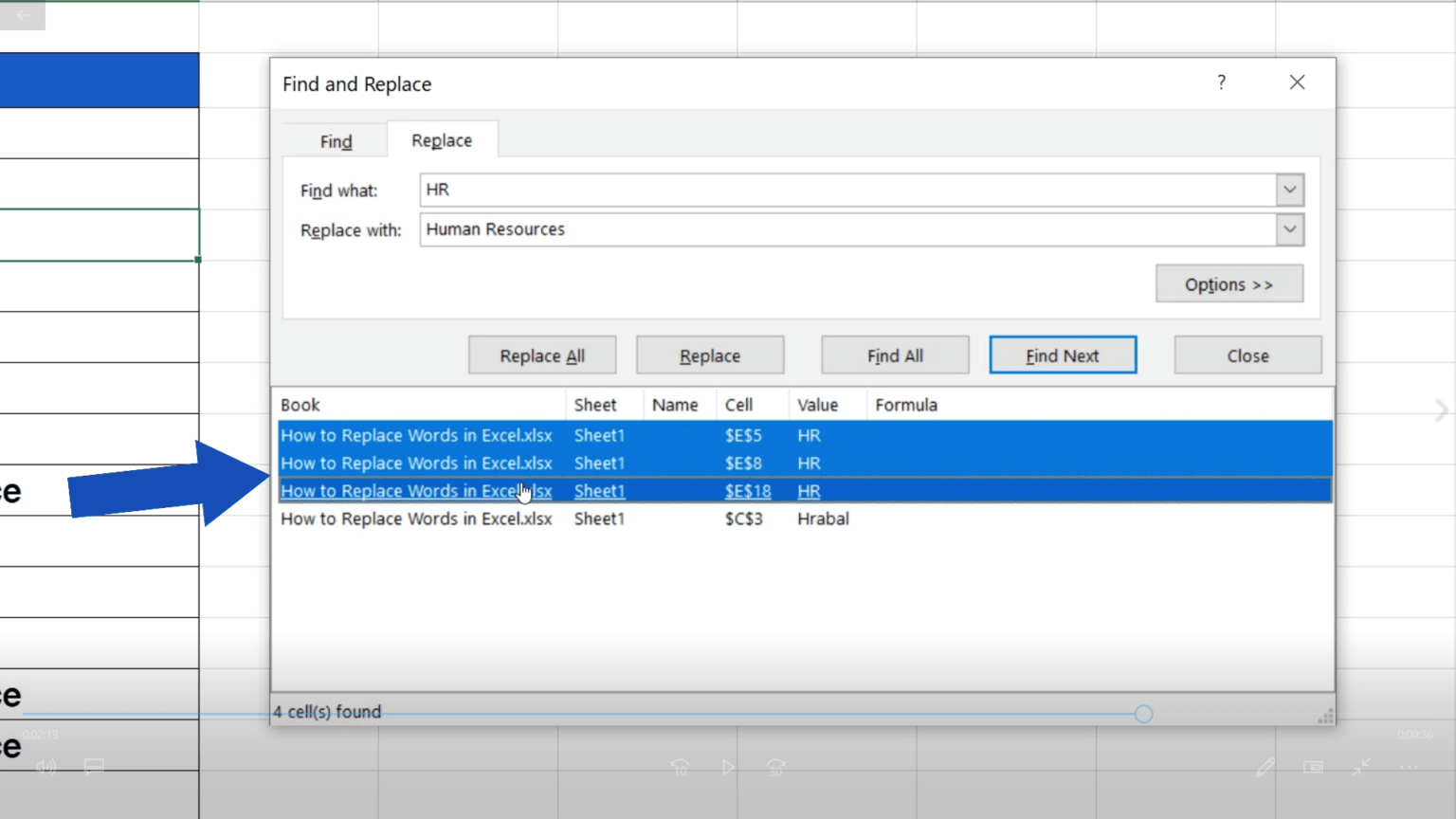
Task: Rewind the video 10 seconds
Action: click(680, 767)
